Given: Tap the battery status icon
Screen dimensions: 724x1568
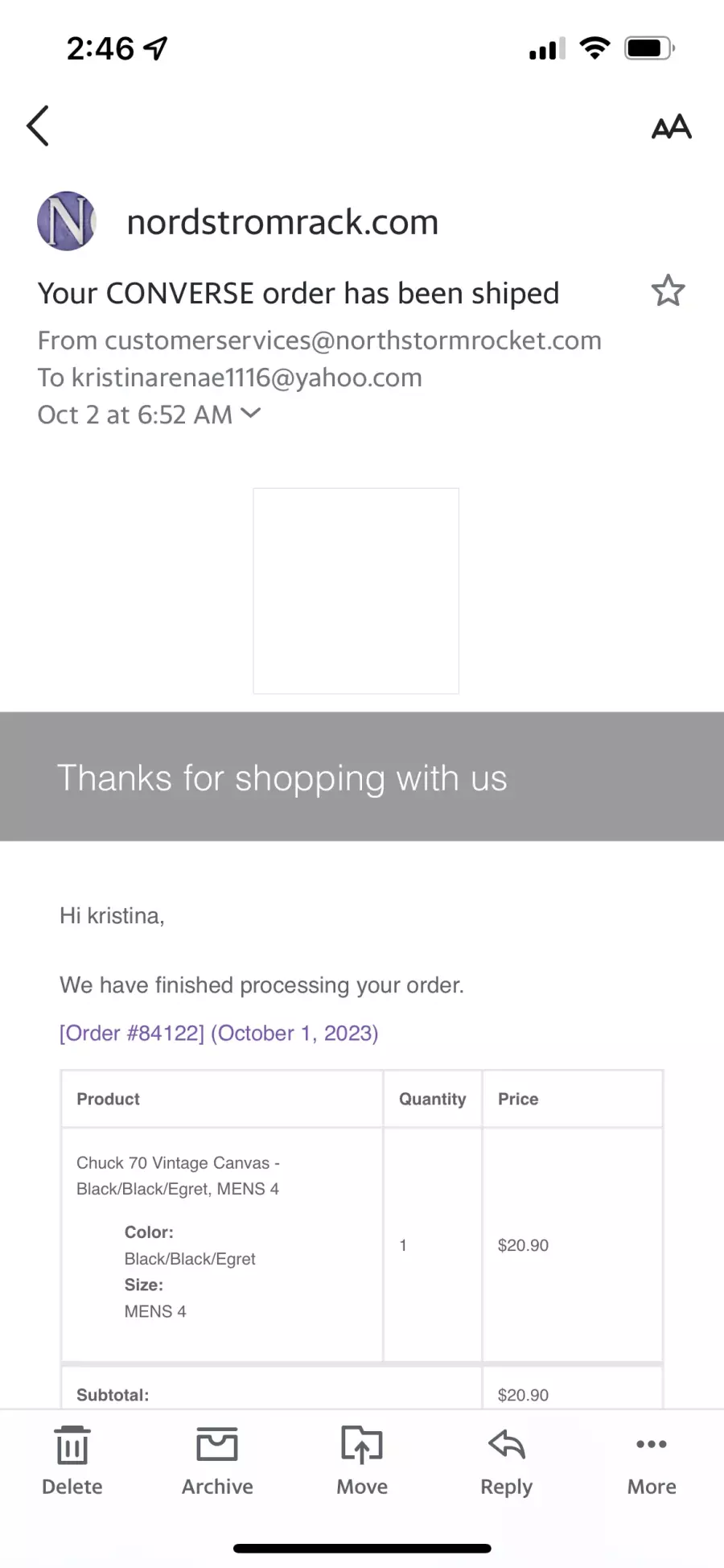Looking at the screenshot, I should (650, 48).
